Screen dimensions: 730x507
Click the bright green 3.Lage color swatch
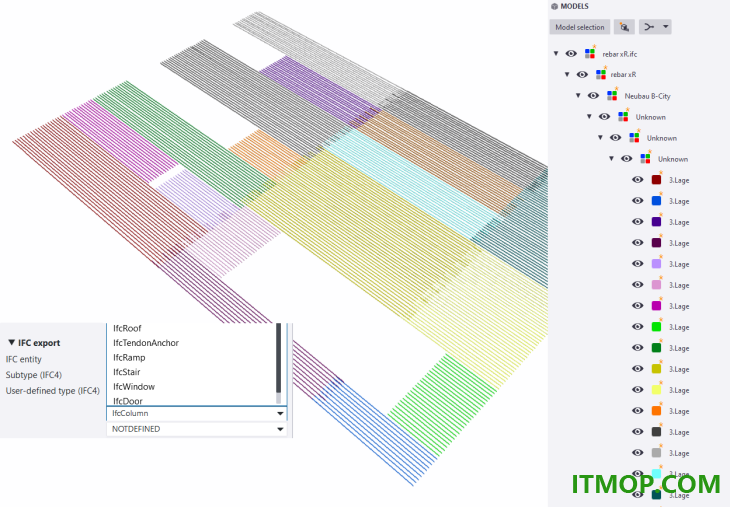(656, 327)
